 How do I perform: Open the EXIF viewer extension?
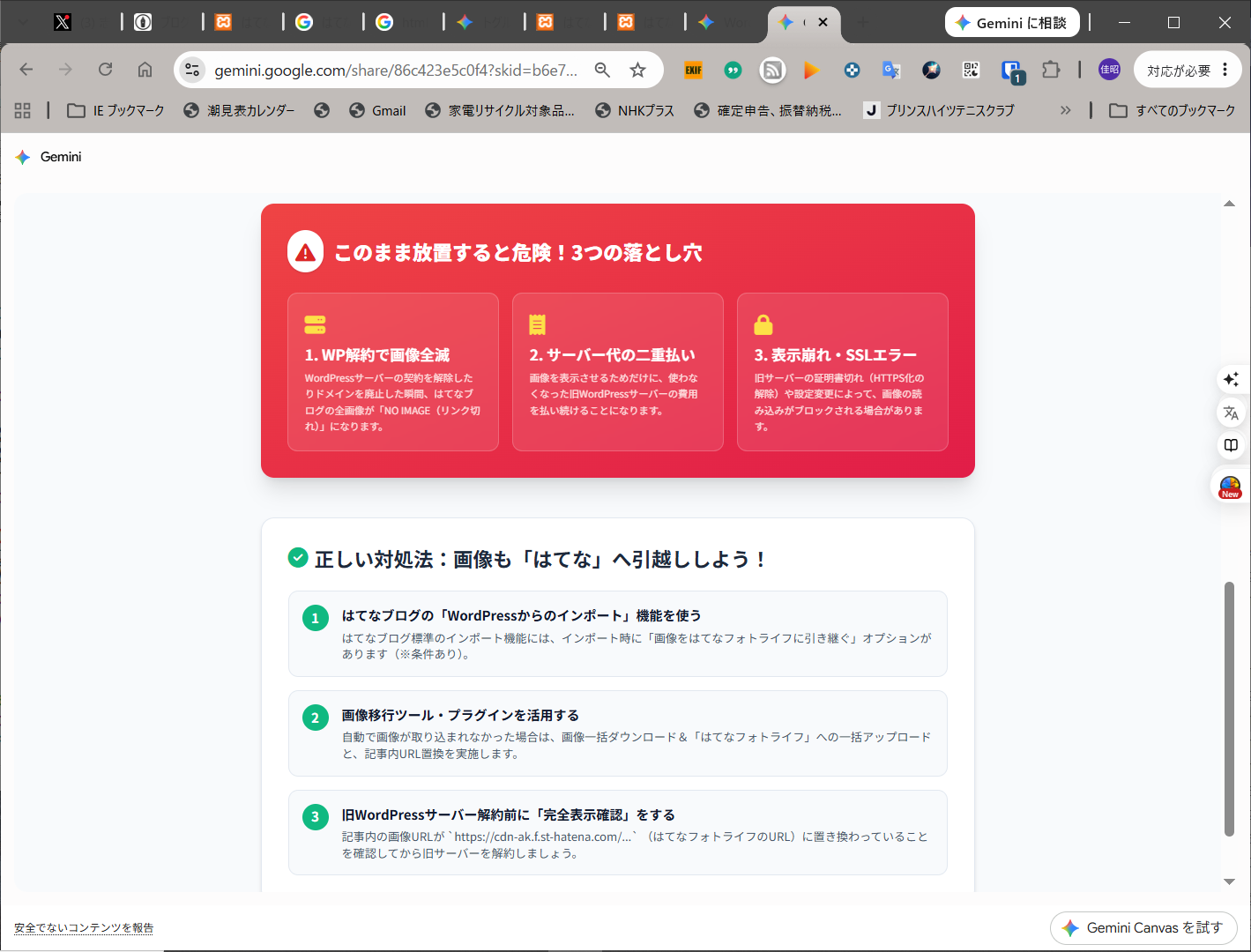pos(694,70)
